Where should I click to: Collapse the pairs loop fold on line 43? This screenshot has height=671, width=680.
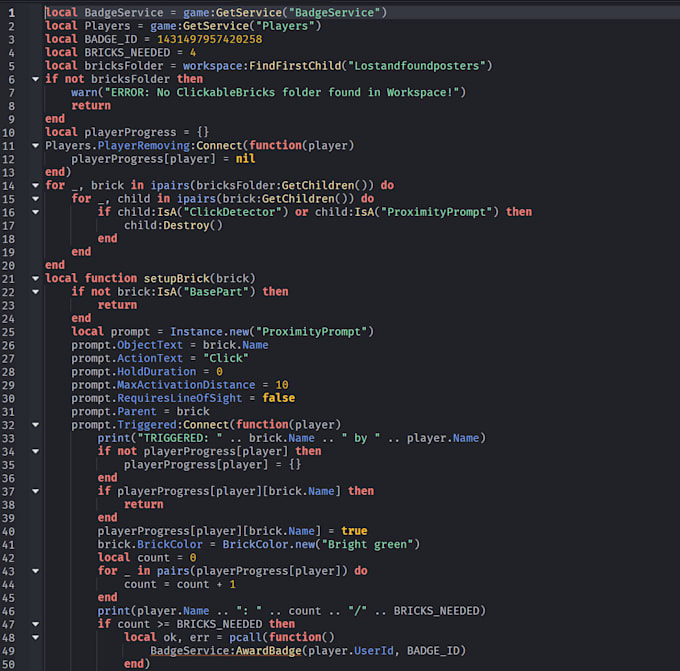click(36, 571)
